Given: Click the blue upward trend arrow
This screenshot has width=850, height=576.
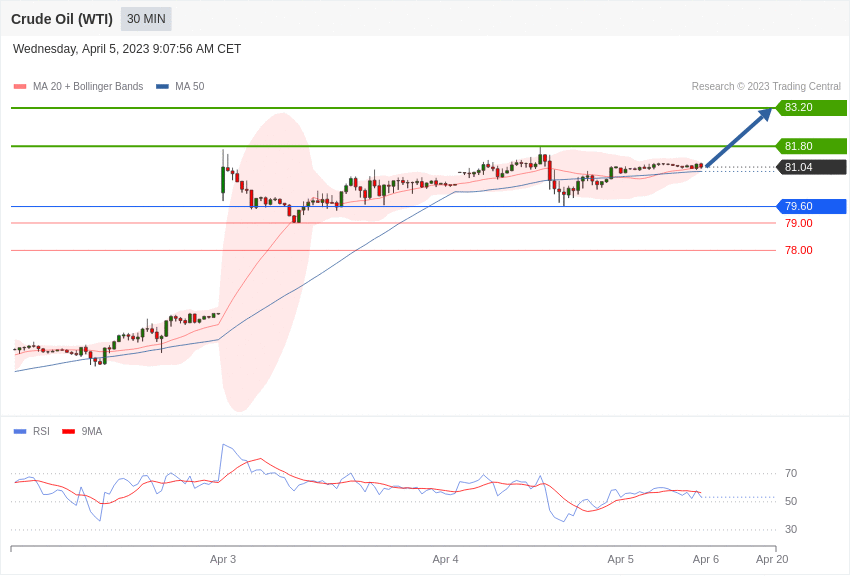Looking at the screenshot, I should tap(737, 140).
